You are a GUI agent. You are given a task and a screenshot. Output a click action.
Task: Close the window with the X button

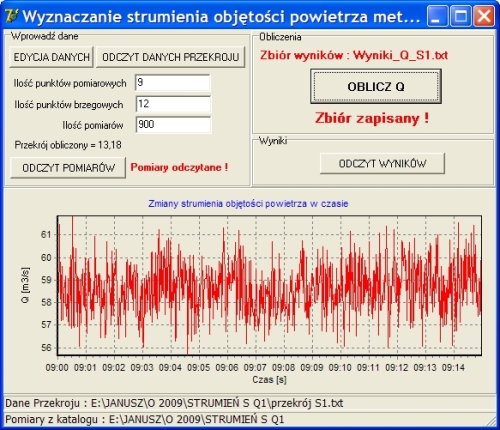coord(484,16)
